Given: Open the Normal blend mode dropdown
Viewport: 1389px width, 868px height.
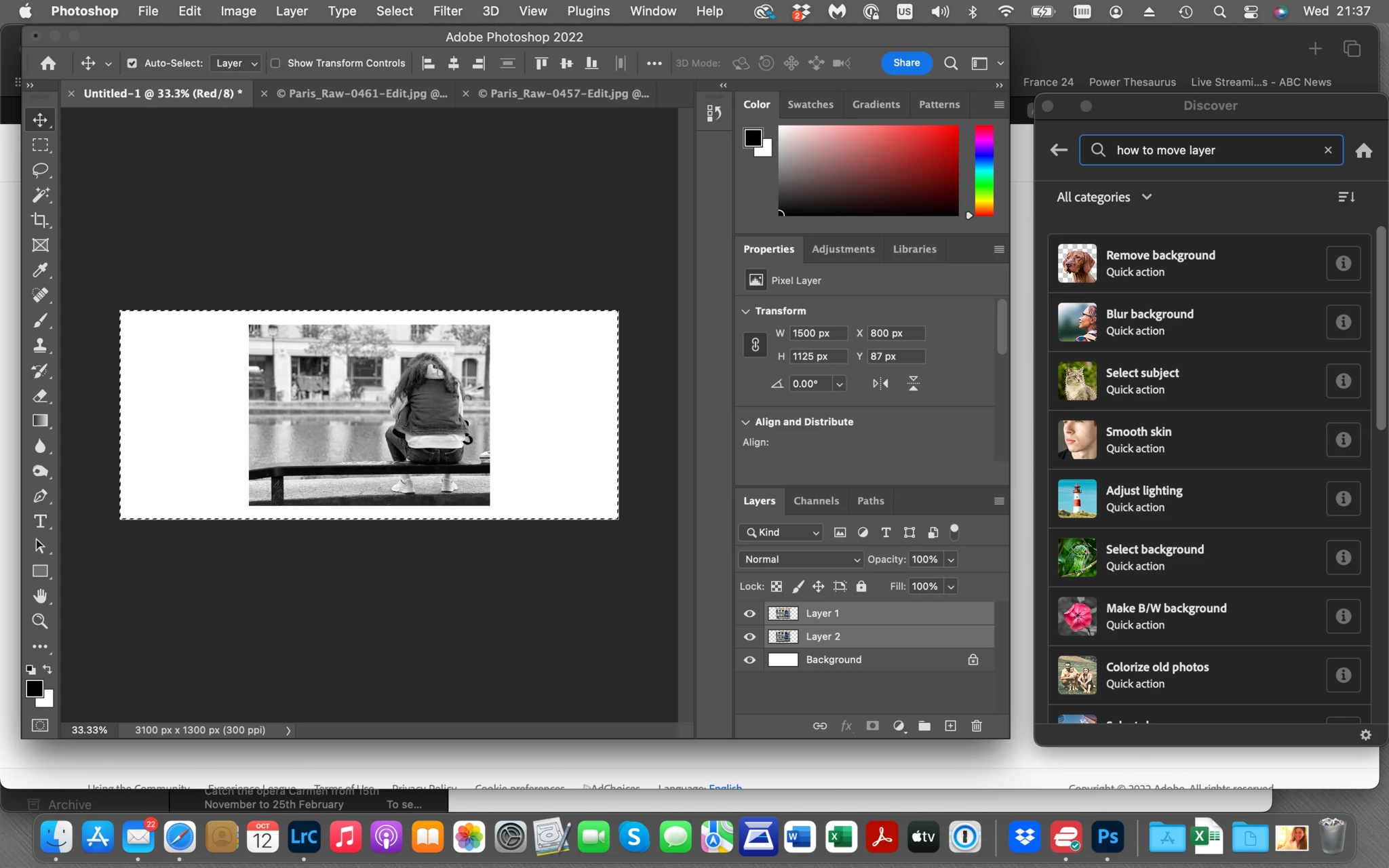Looking at the screenshot, I should 800,559.
